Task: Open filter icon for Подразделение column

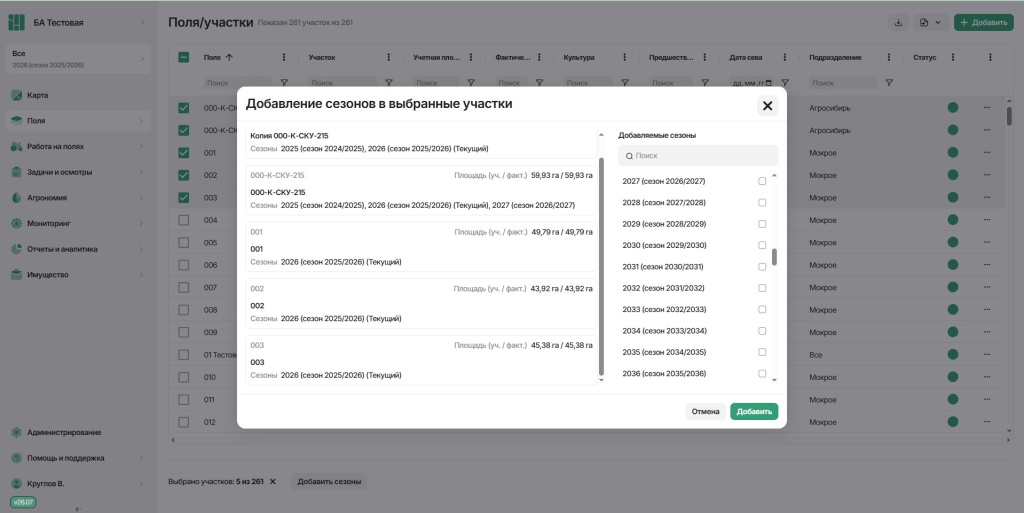Action: [x=889, y=83]
